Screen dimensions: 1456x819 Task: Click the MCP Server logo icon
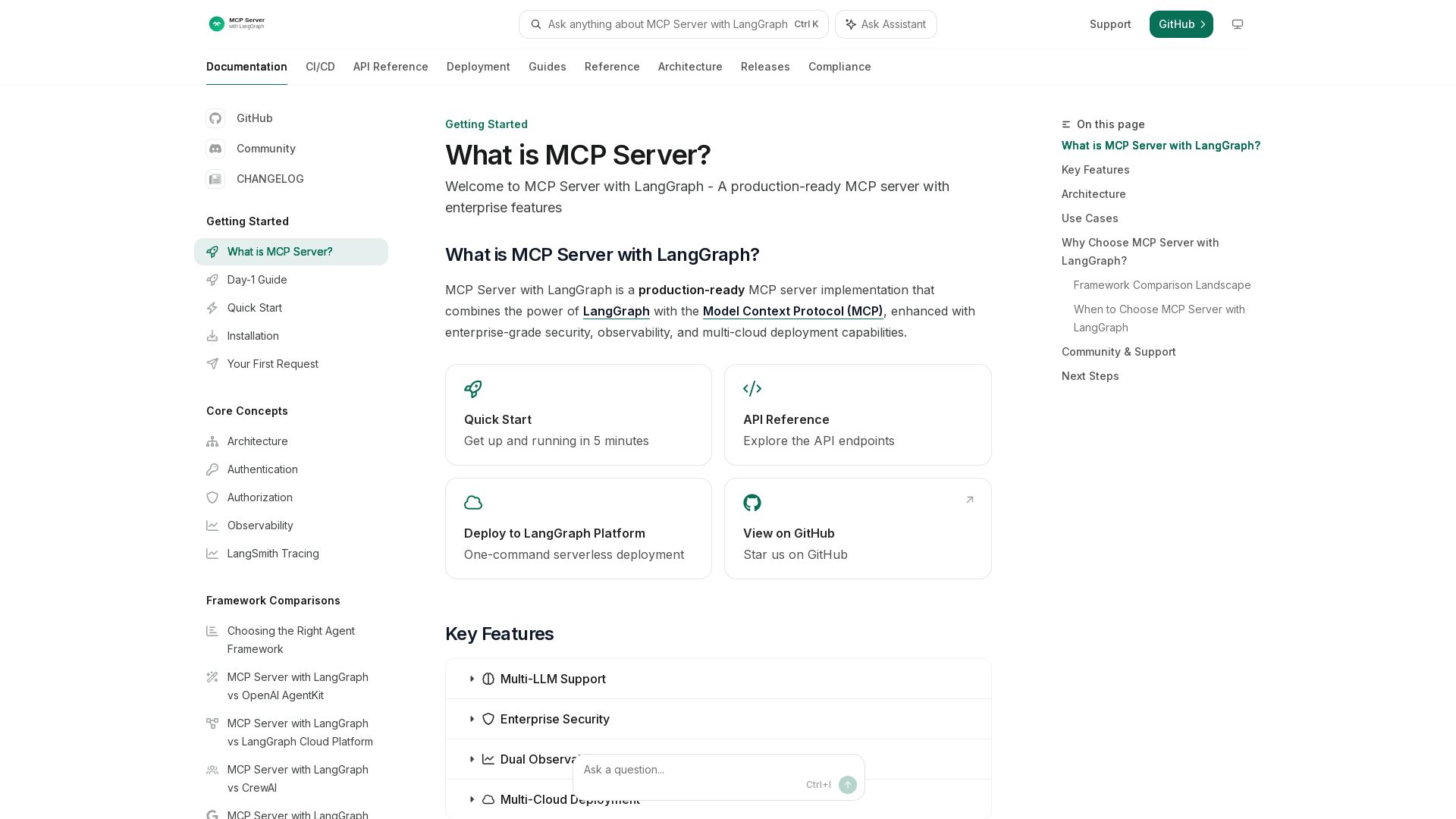click(217, 24)
